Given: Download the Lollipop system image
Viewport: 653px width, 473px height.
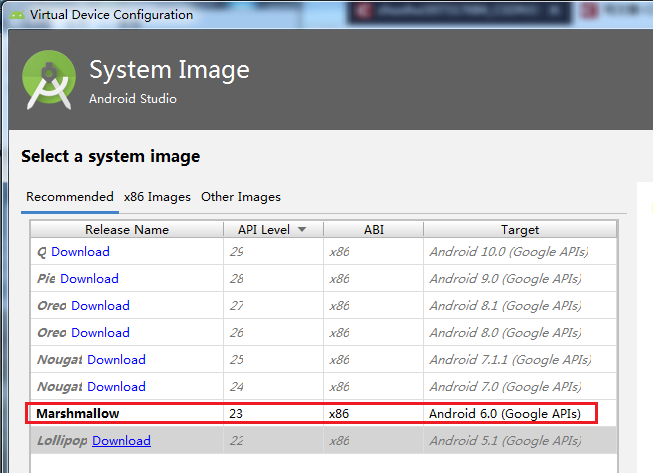Looking at the screenshot, I should (121, 441).
